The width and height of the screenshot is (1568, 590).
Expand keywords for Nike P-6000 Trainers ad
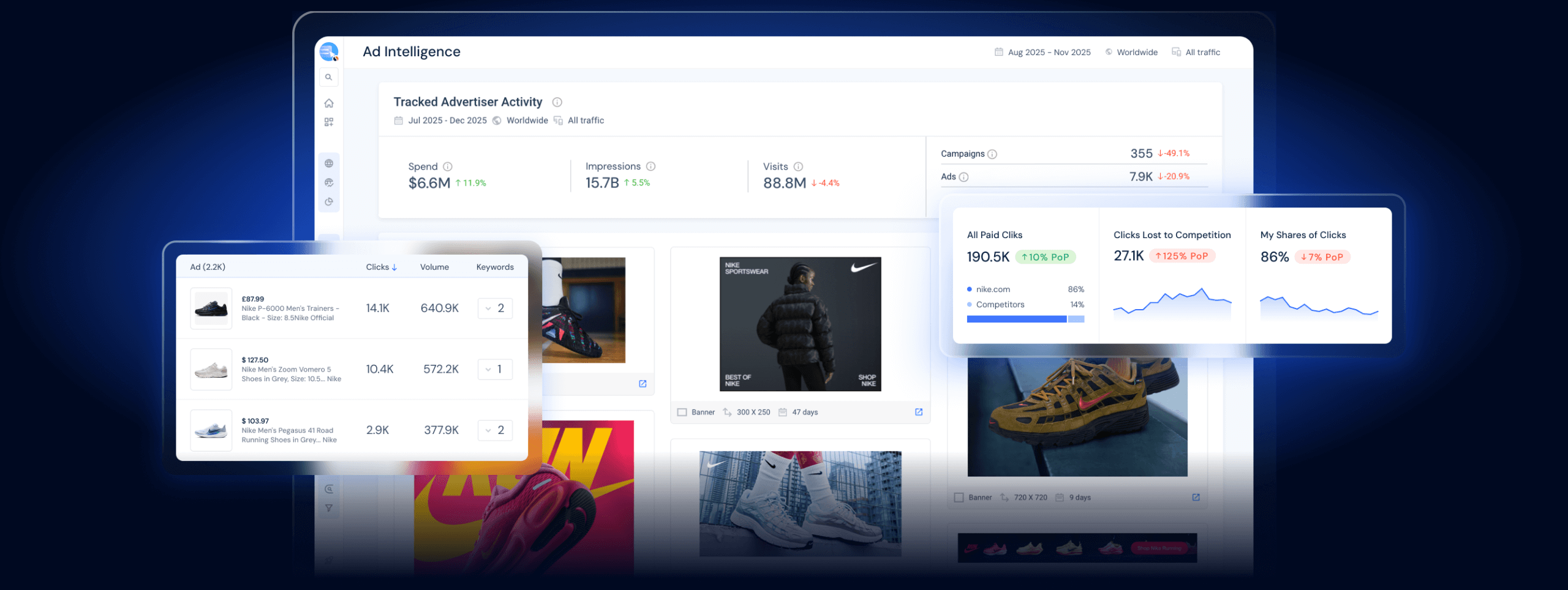pos(494,308)
